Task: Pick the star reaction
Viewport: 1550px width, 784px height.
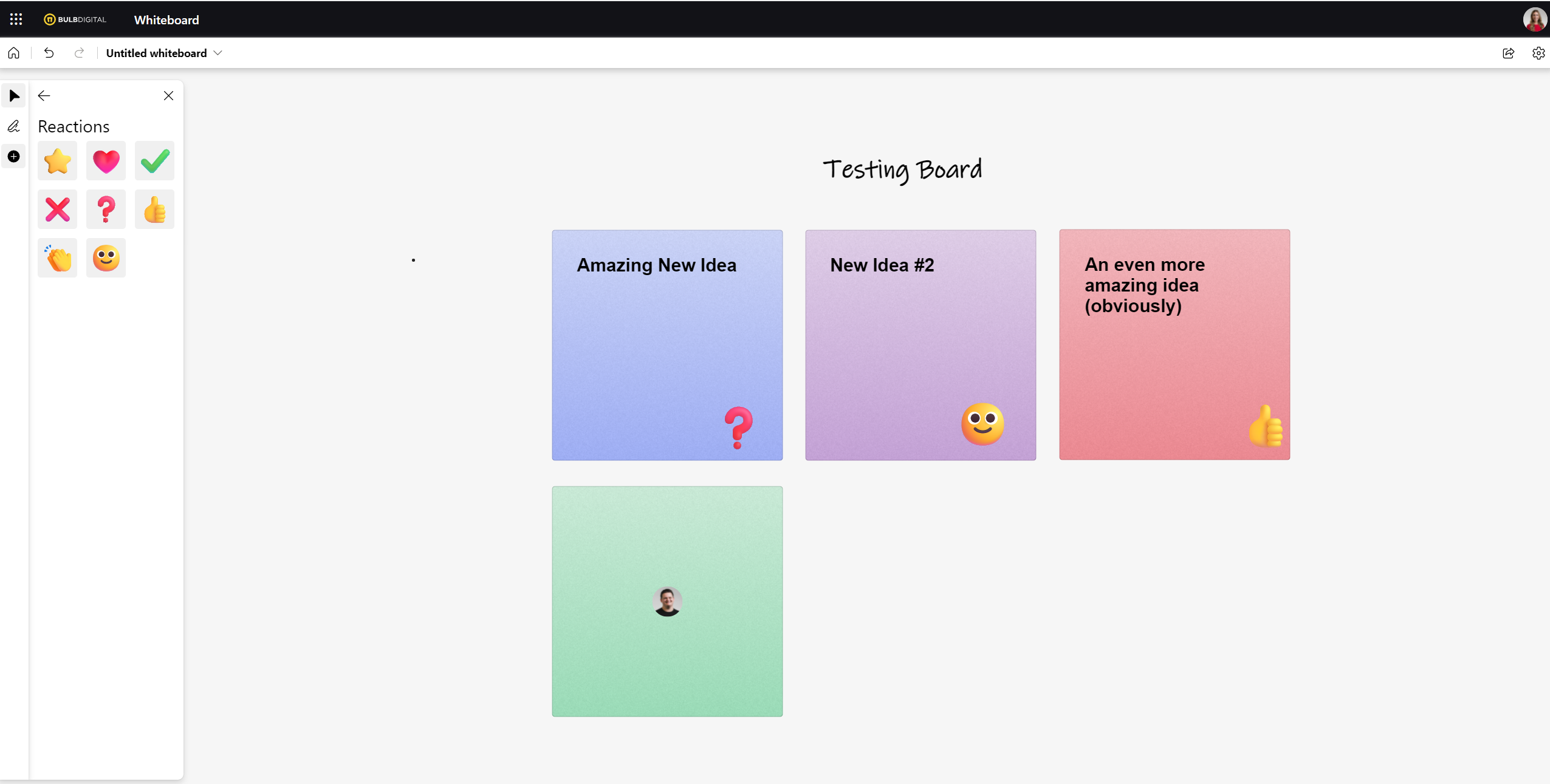Action: point(58,161)
